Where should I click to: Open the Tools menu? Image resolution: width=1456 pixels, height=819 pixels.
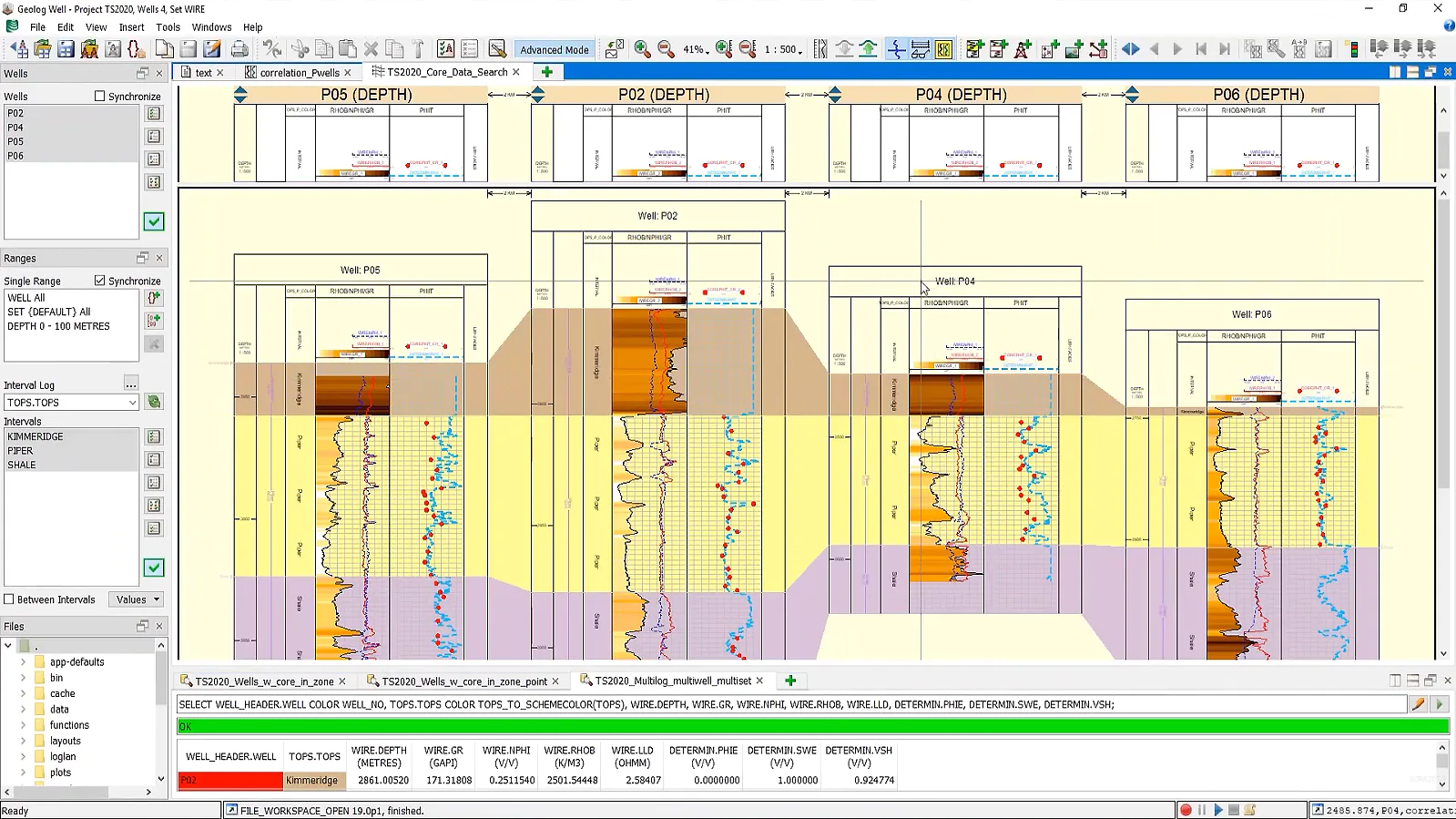coord(168,27)
